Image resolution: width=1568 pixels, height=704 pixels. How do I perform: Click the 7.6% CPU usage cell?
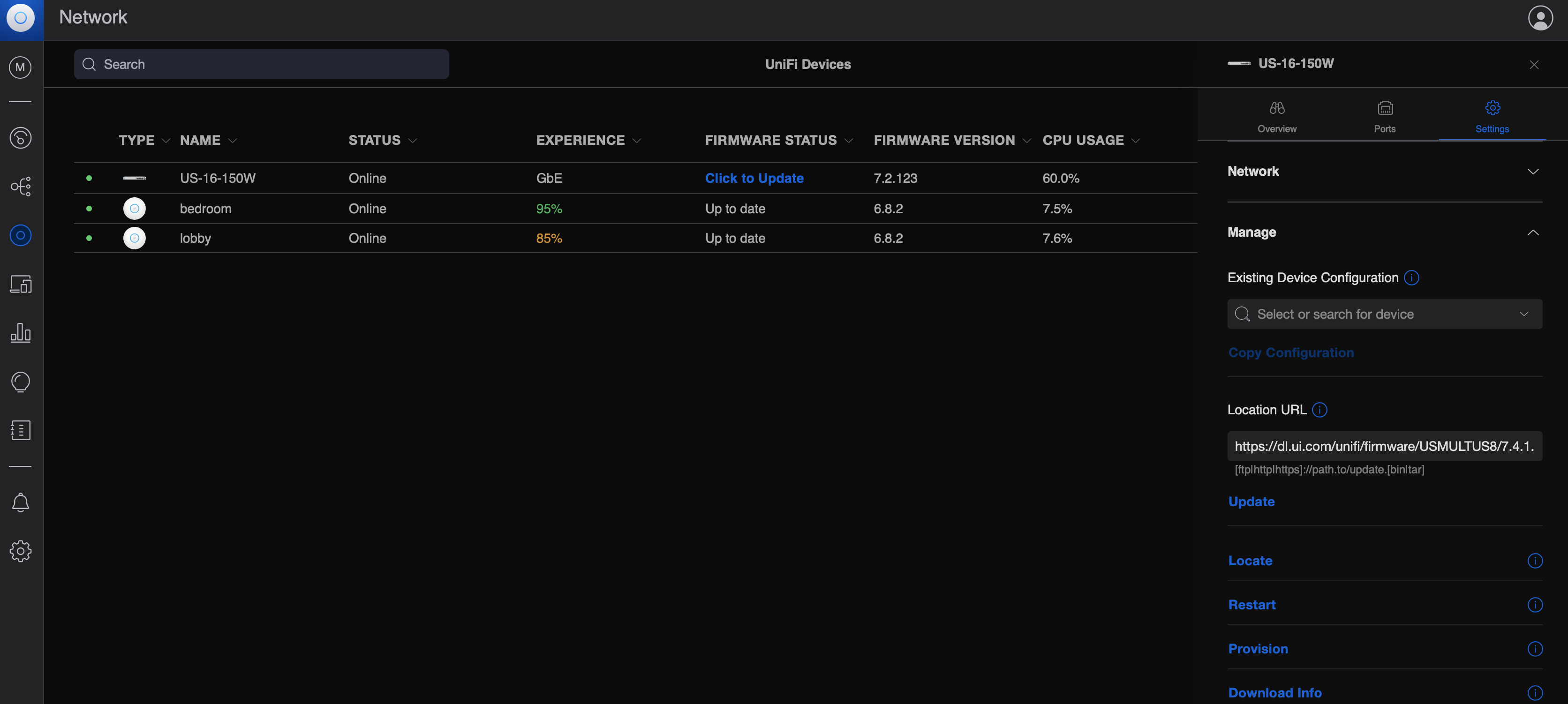point(1057,239)
